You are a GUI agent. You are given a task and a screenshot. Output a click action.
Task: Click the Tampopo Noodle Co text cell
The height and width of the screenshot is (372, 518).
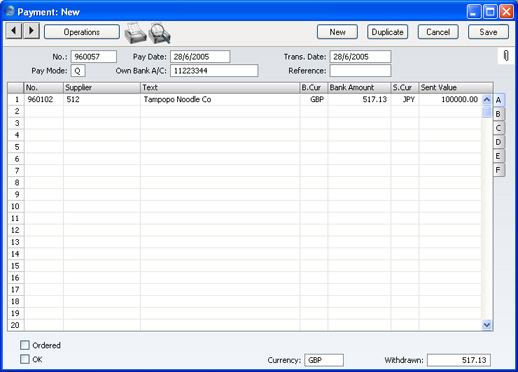pos(220,99)
